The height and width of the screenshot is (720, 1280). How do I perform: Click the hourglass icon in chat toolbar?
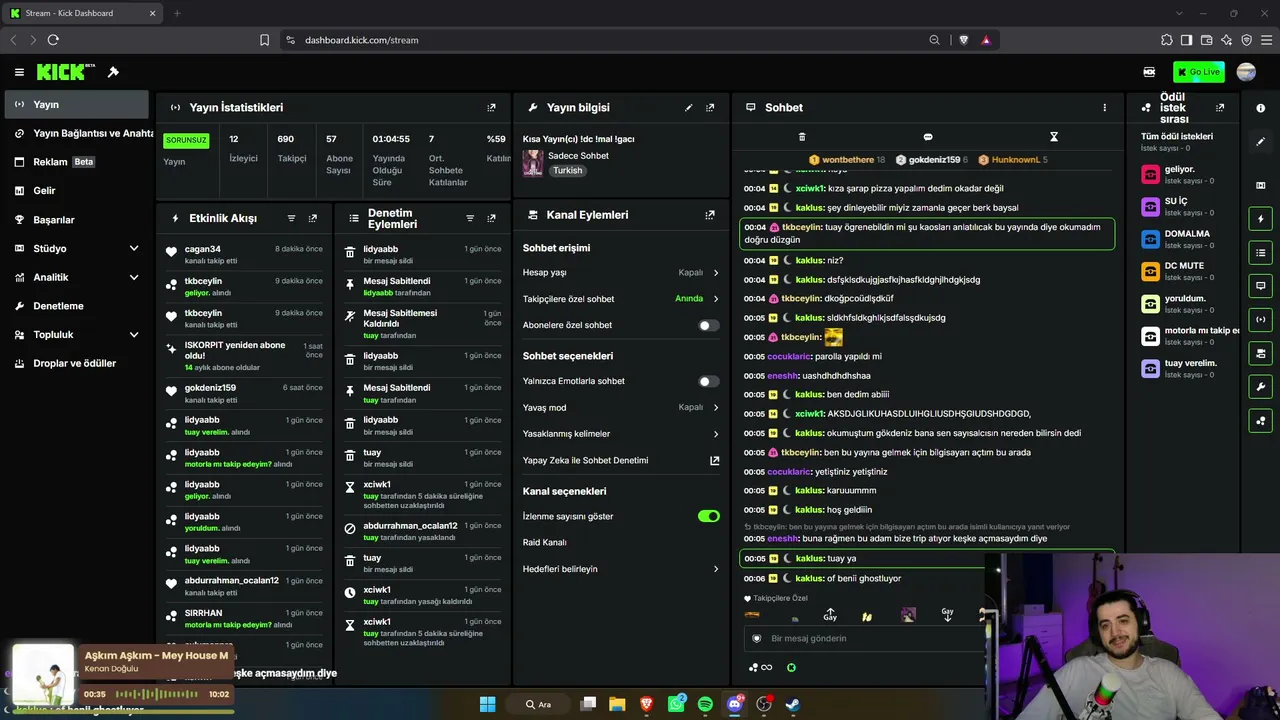coord(1054,137)
